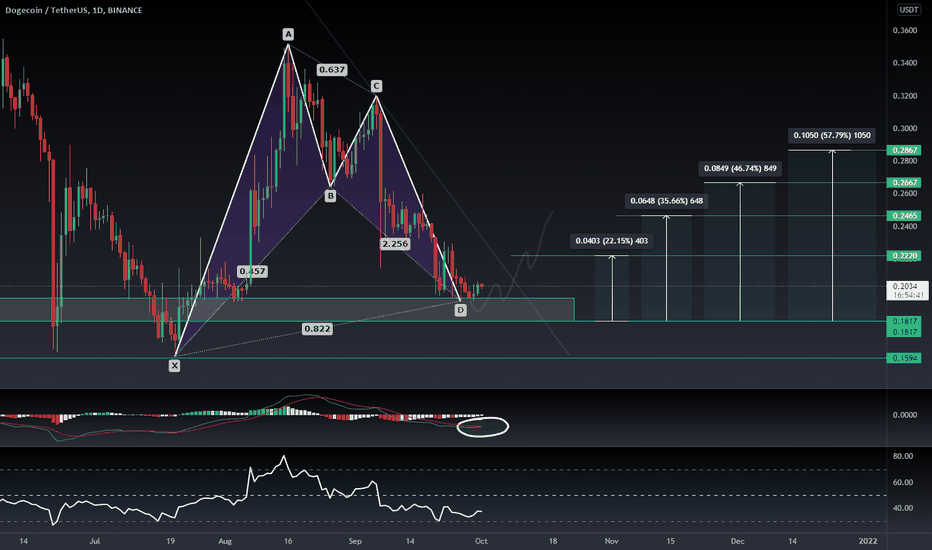Image resolution: width=932 pixels, height=550 pixels.
Task: Click the RSI 40.00 axis label
Action: 903,508
